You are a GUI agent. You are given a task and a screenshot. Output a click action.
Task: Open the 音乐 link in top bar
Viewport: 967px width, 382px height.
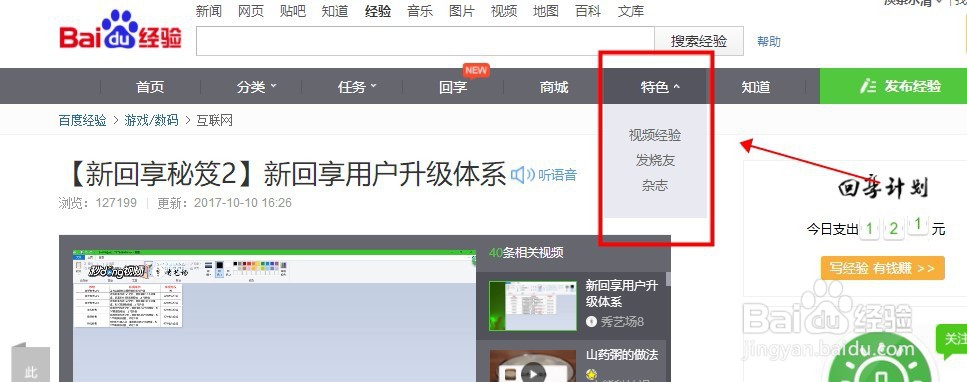pyautogui.click(x=420, y=10)
